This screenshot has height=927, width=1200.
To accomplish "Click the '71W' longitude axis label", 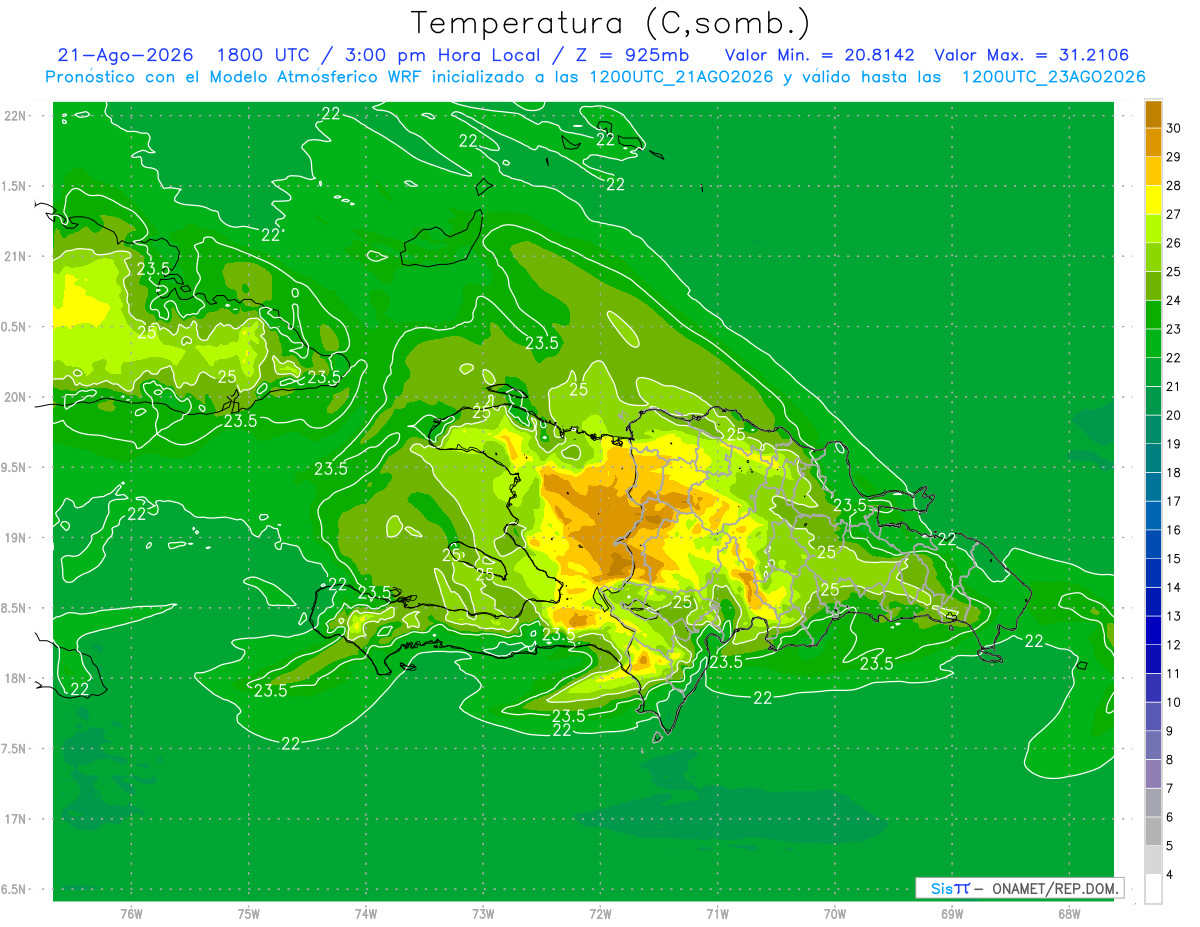I will pyautogui.click(x=717, y=914).
